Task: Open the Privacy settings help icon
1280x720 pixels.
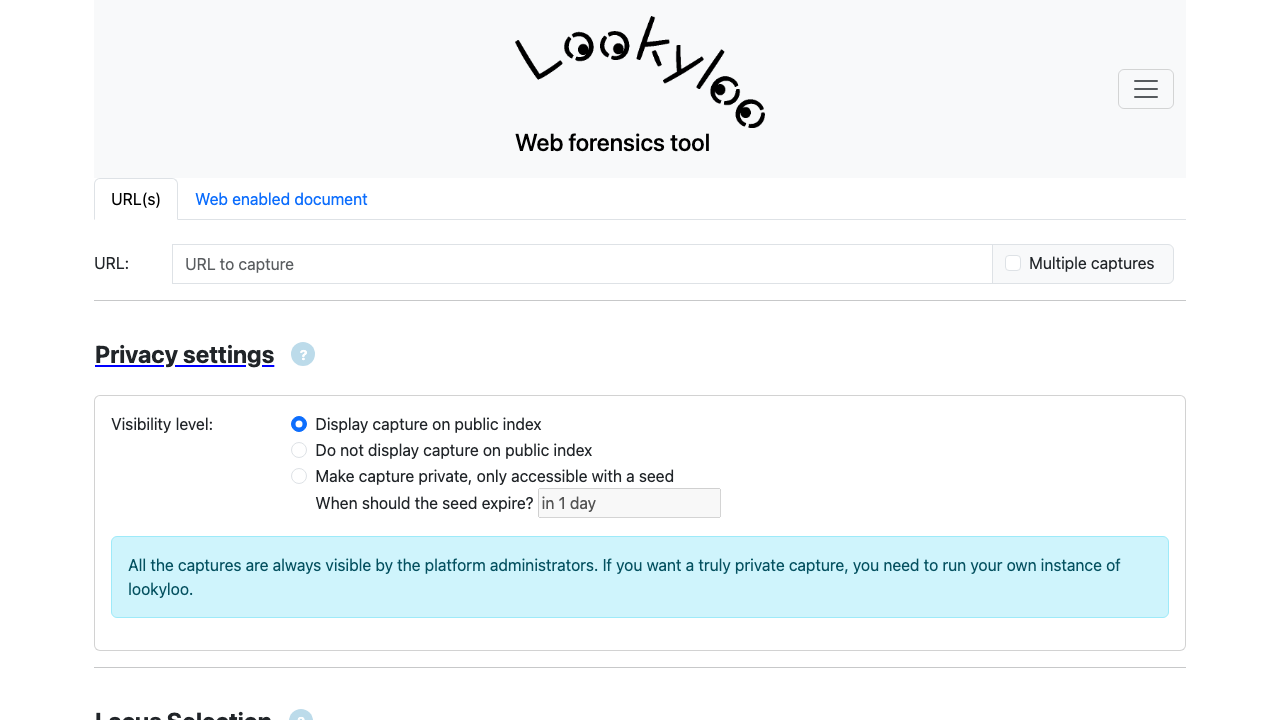Action: tap(303, 354)
